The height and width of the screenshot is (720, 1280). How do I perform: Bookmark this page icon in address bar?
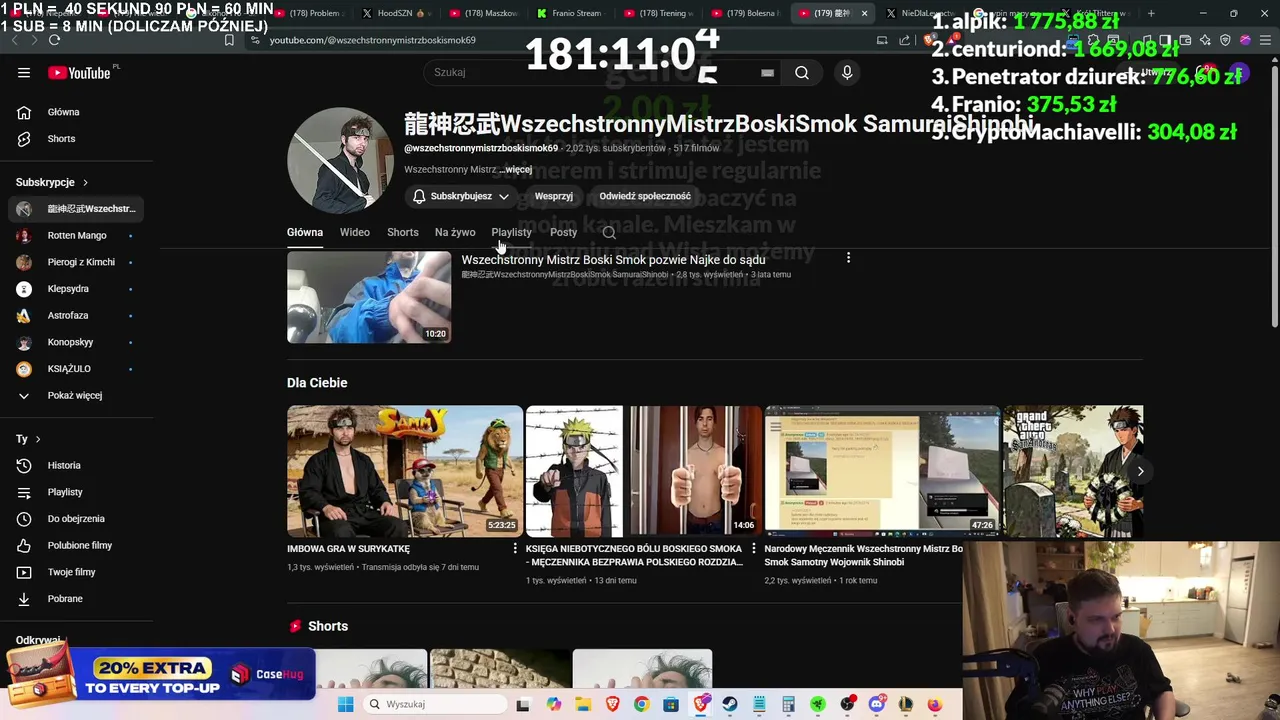[x=229, y=40]
